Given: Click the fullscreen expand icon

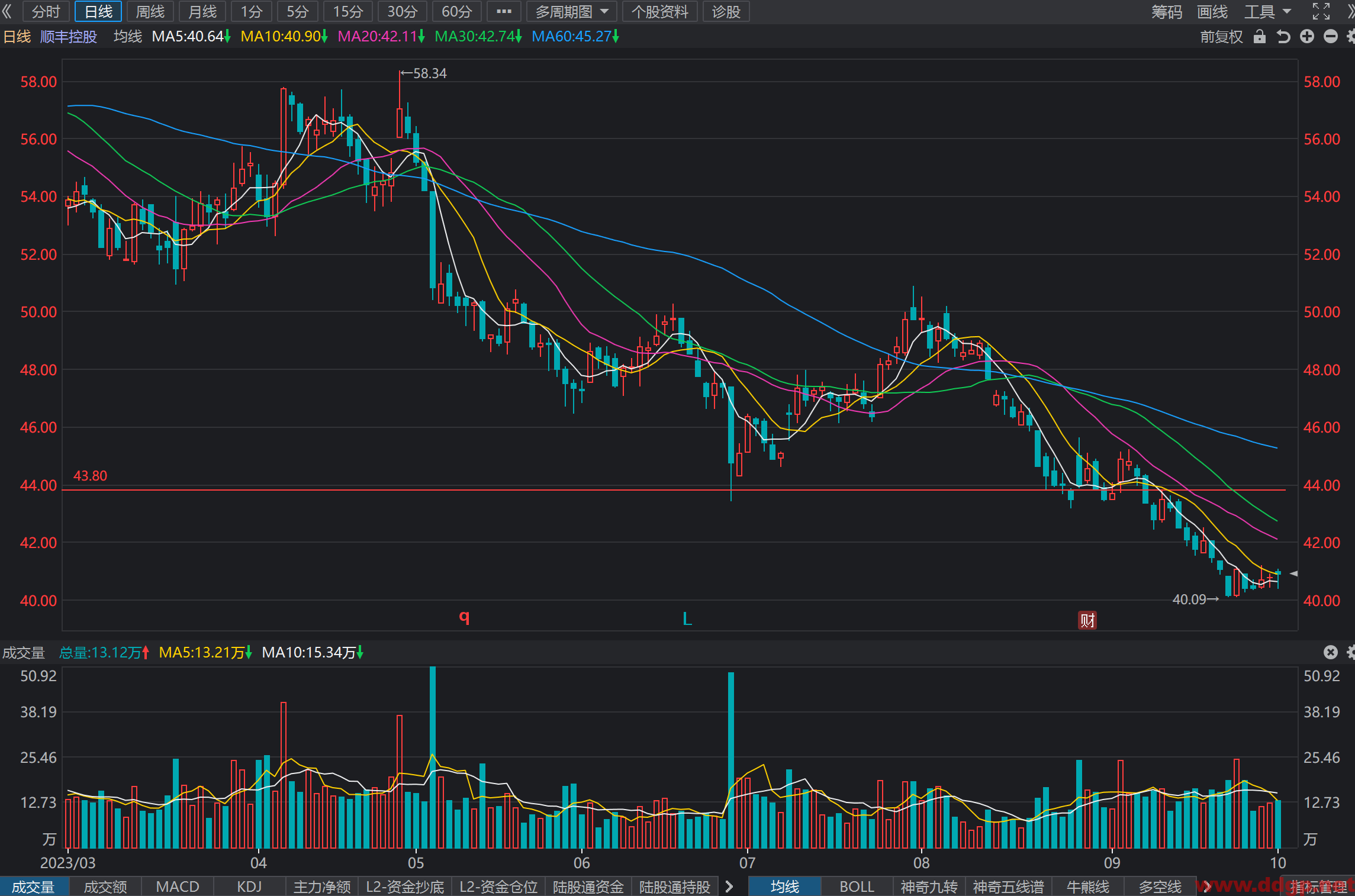Looking at the screenshot, I should tap(1321, 11).
